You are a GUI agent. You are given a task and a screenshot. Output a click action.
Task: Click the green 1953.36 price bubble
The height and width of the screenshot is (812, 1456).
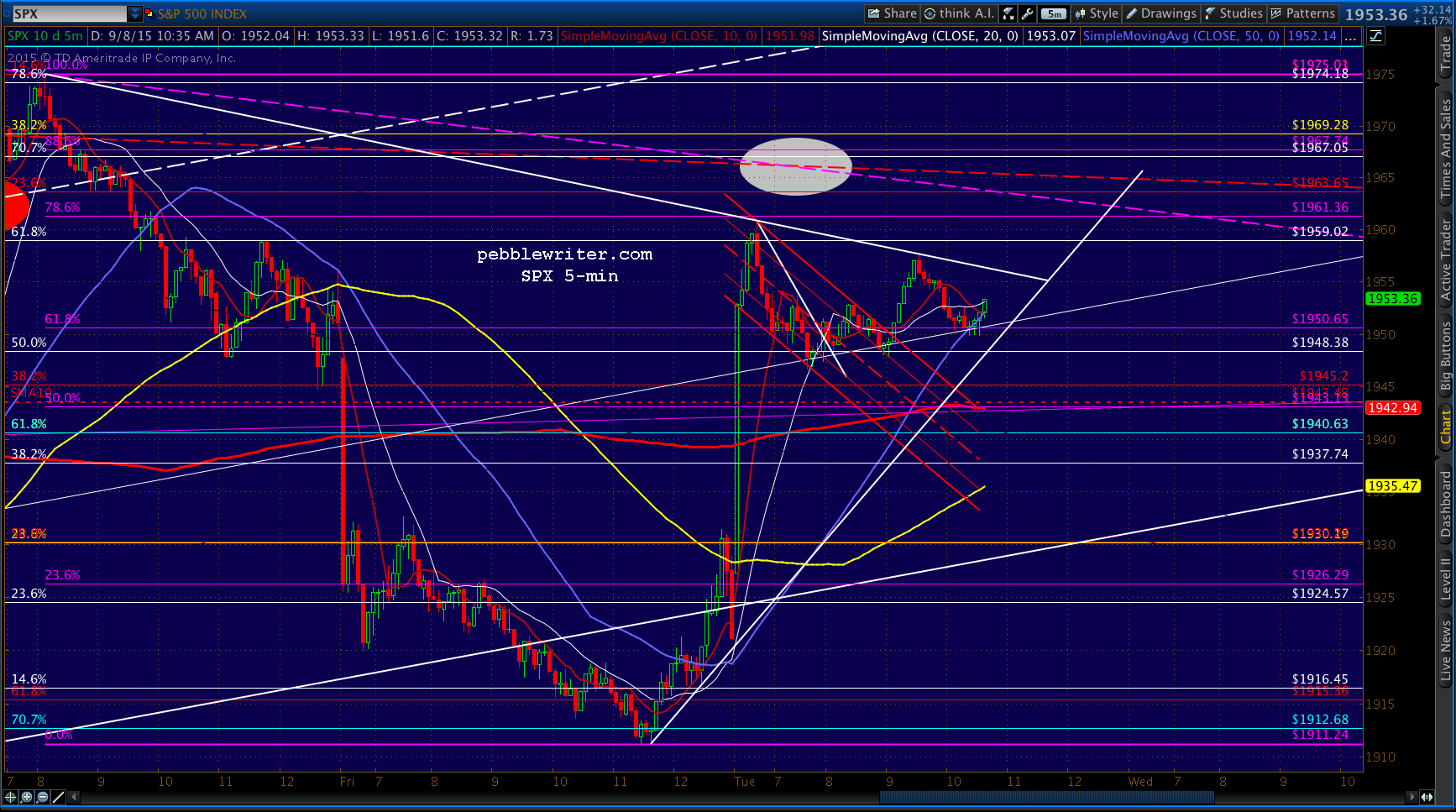pyautogui.click(x=1392, y=299)
